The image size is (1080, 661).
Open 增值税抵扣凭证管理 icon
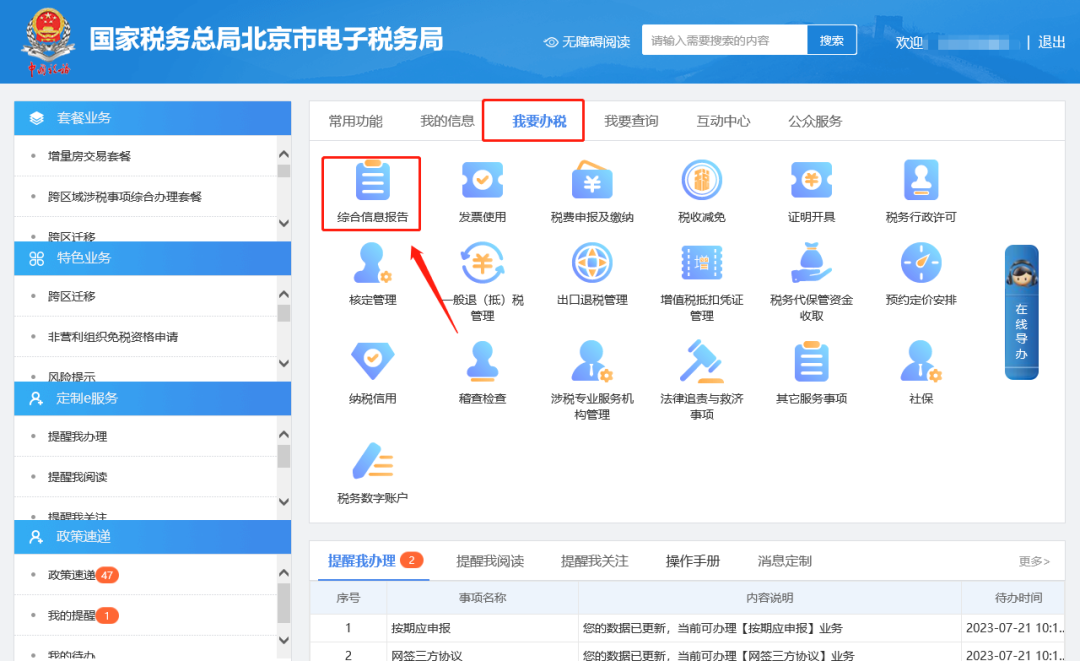coord(701,263)
